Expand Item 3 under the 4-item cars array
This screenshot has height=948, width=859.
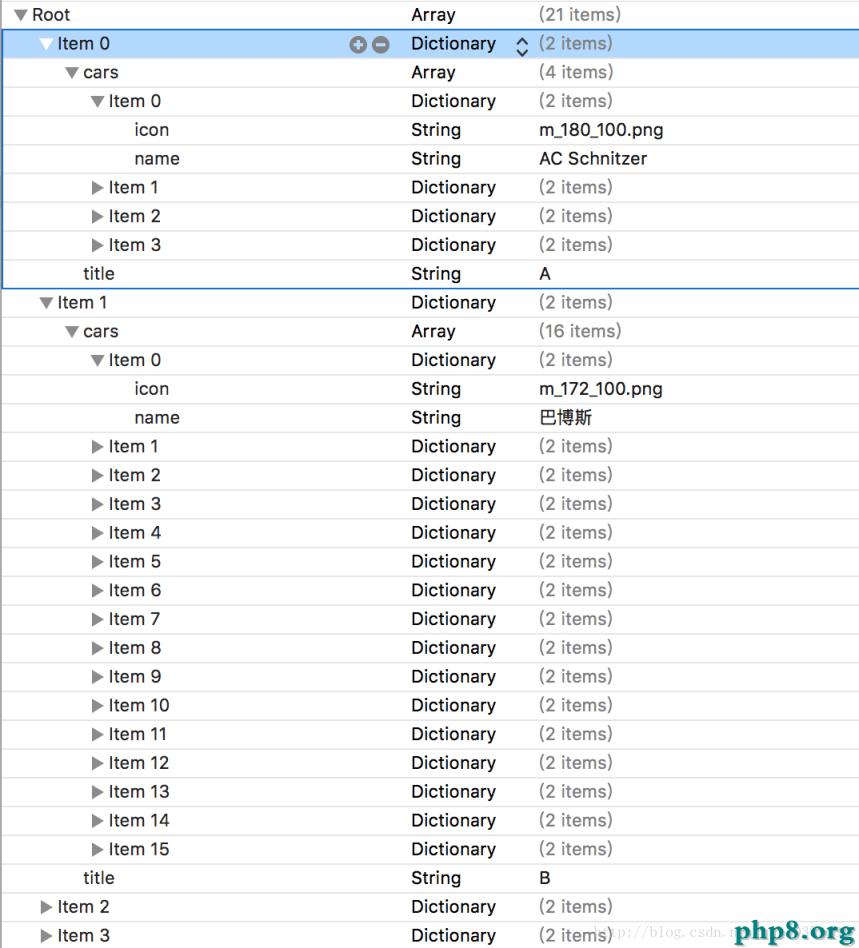tap(97, 245)
